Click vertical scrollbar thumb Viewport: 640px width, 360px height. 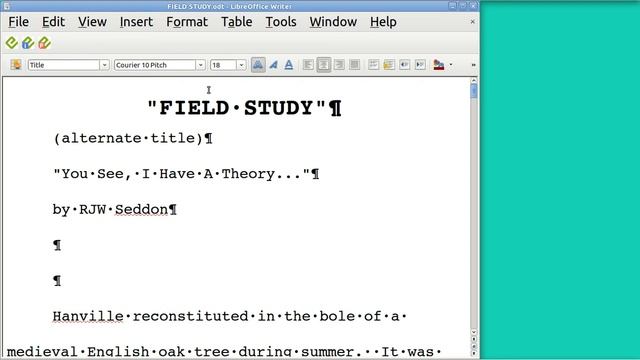[474, 91]
